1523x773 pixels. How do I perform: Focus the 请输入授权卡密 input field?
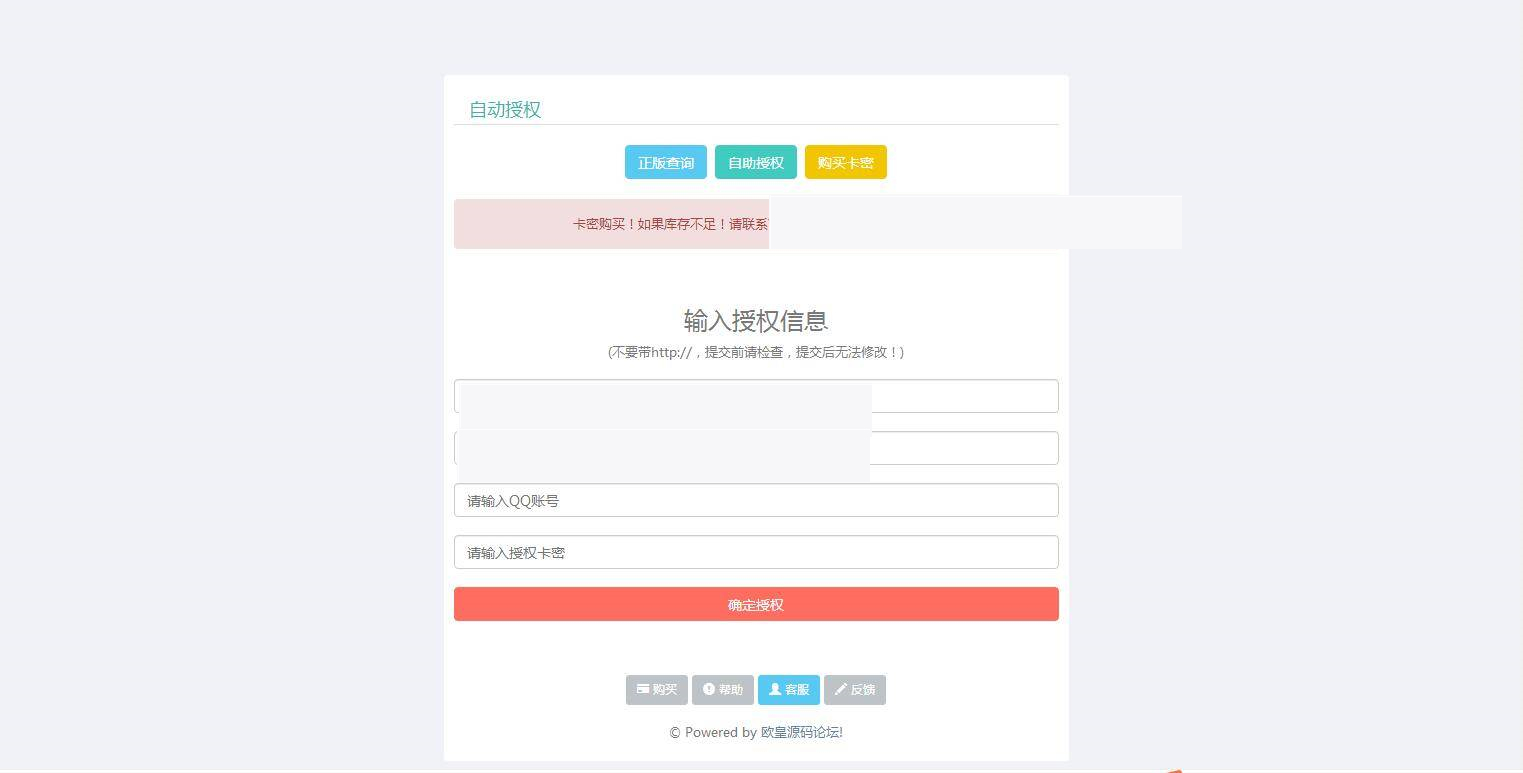pyautogui.click(x=755, y=552)
